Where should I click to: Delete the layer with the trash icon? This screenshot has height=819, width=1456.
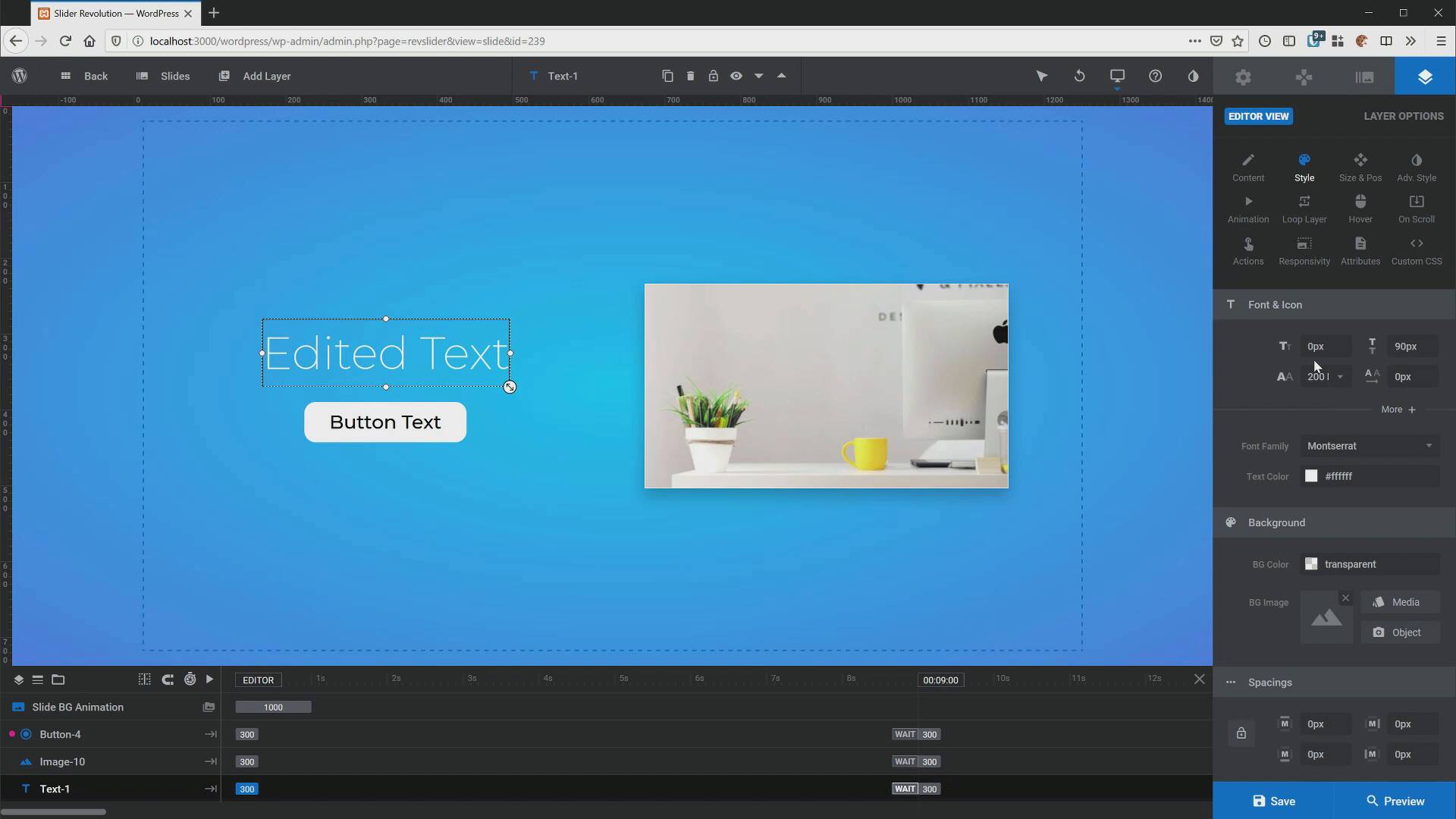click(x=690, y=76)
